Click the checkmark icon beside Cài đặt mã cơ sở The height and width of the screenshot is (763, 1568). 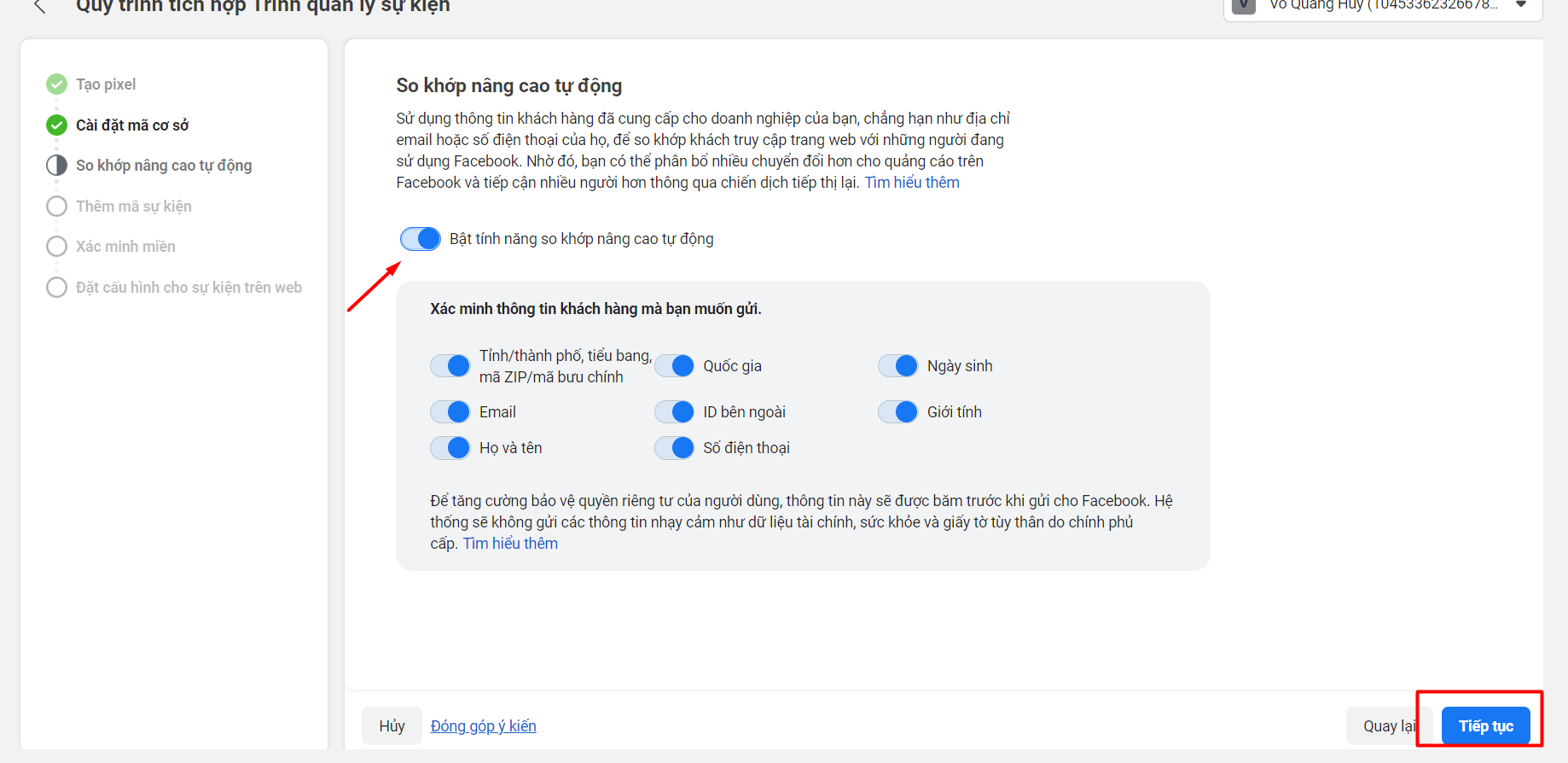click(x=56, y=125)
